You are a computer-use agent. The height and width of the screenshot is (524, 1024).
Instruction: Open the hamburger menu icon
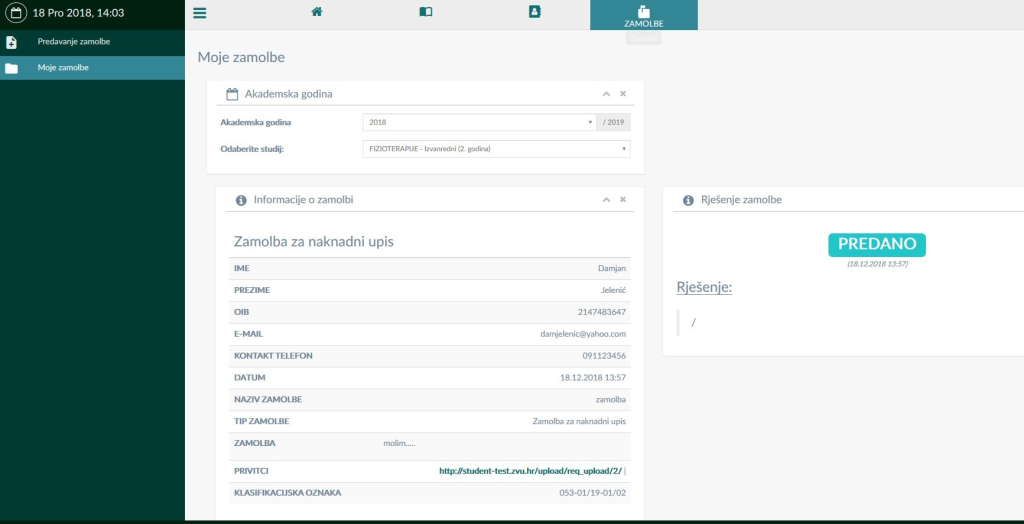click(x=200, y=13)
